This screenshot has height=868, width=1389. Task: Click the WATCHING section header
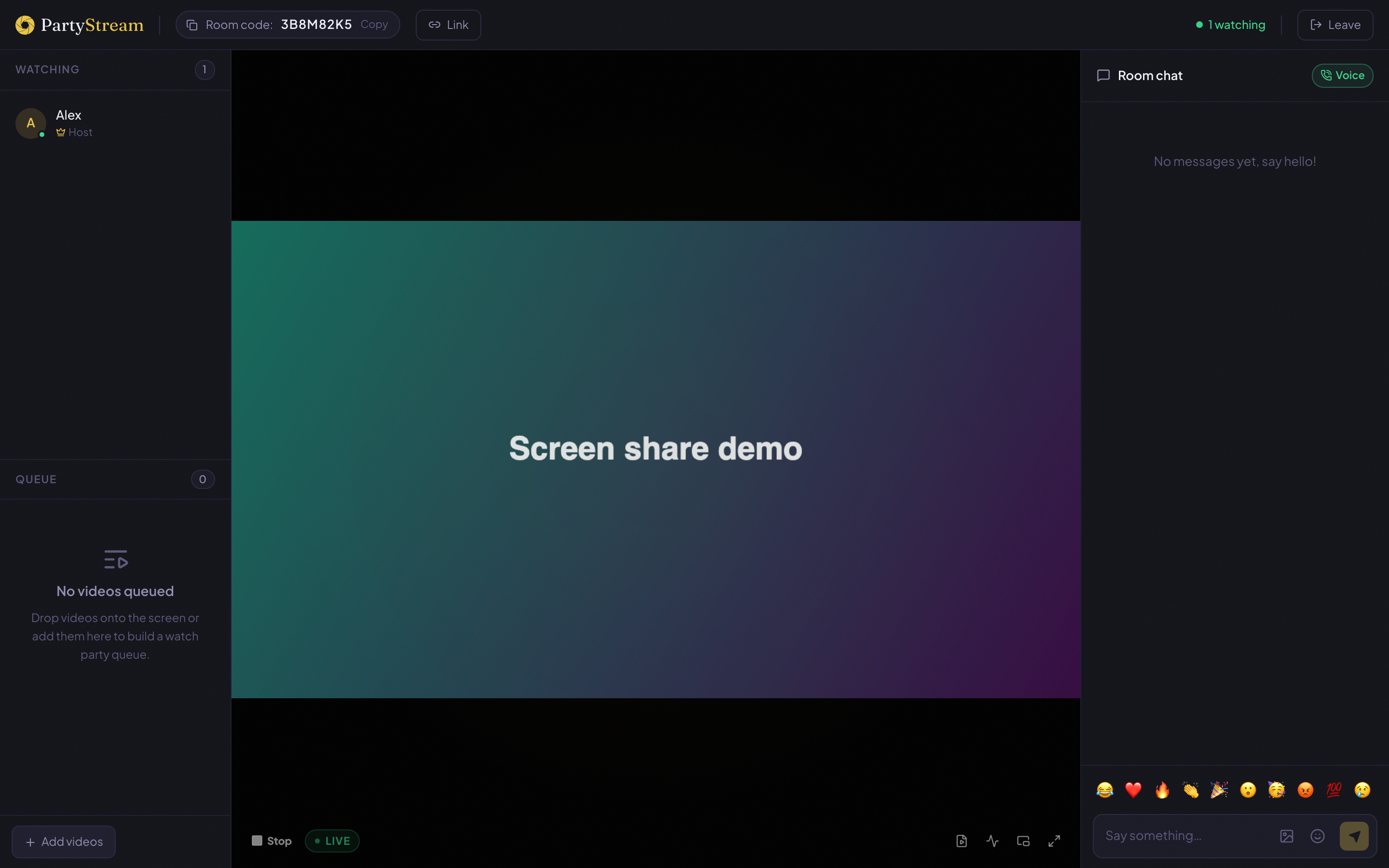tap(48, 69)
